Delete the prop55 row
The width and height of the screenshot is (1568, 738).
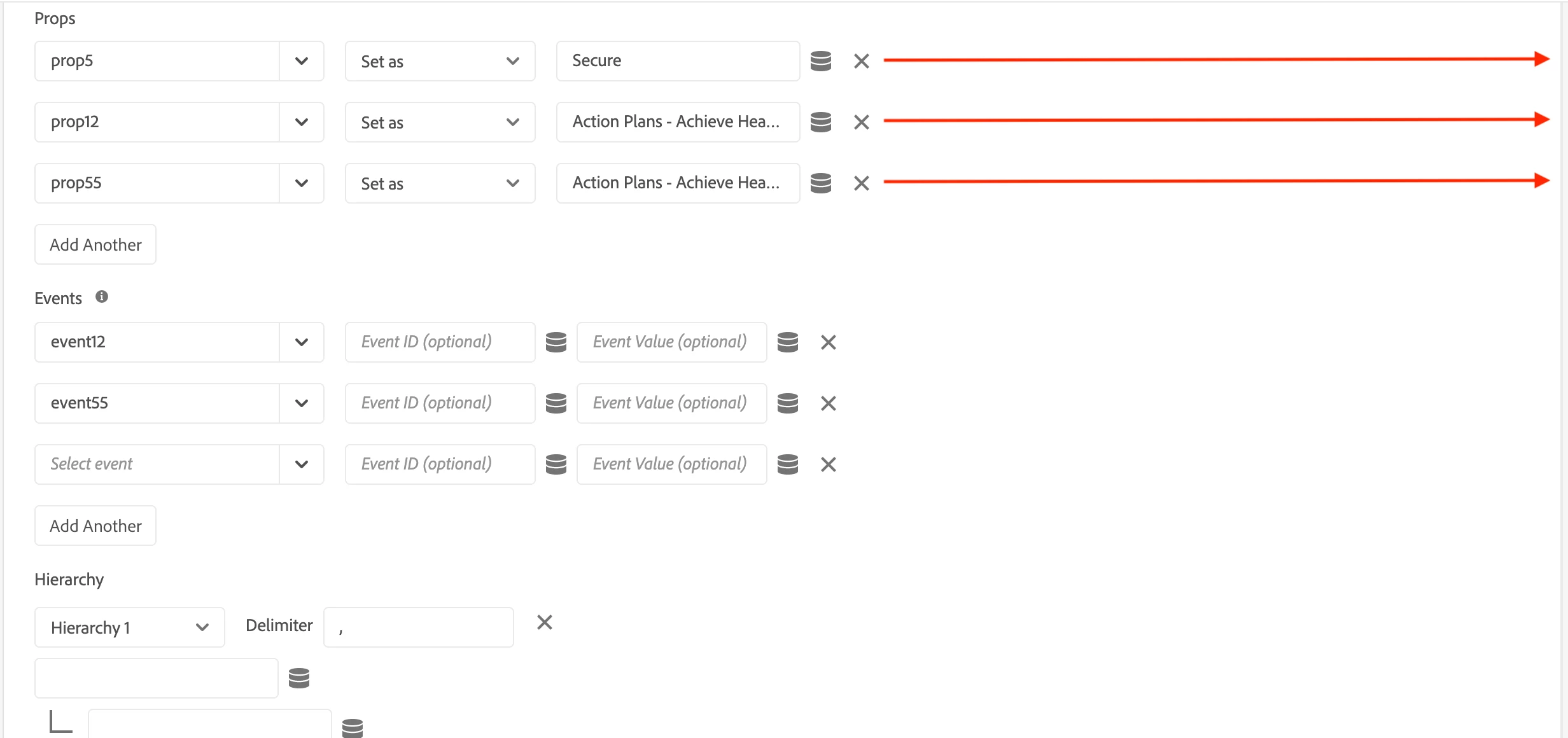861,183
